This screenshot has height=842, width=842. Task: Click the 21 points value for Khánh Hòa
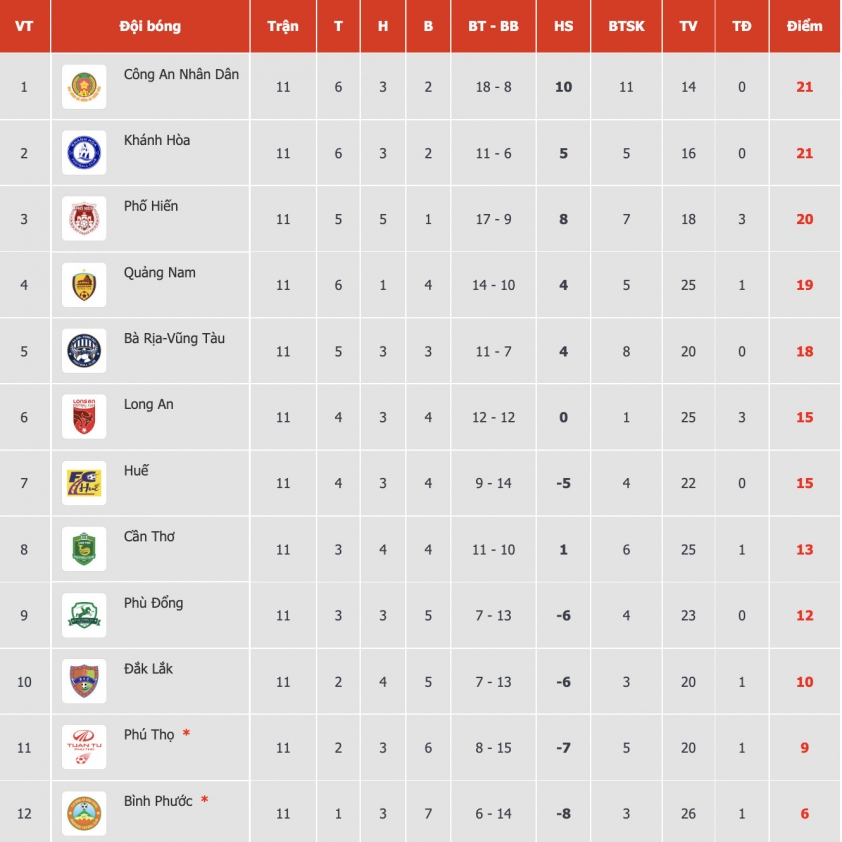pos(804,154)
